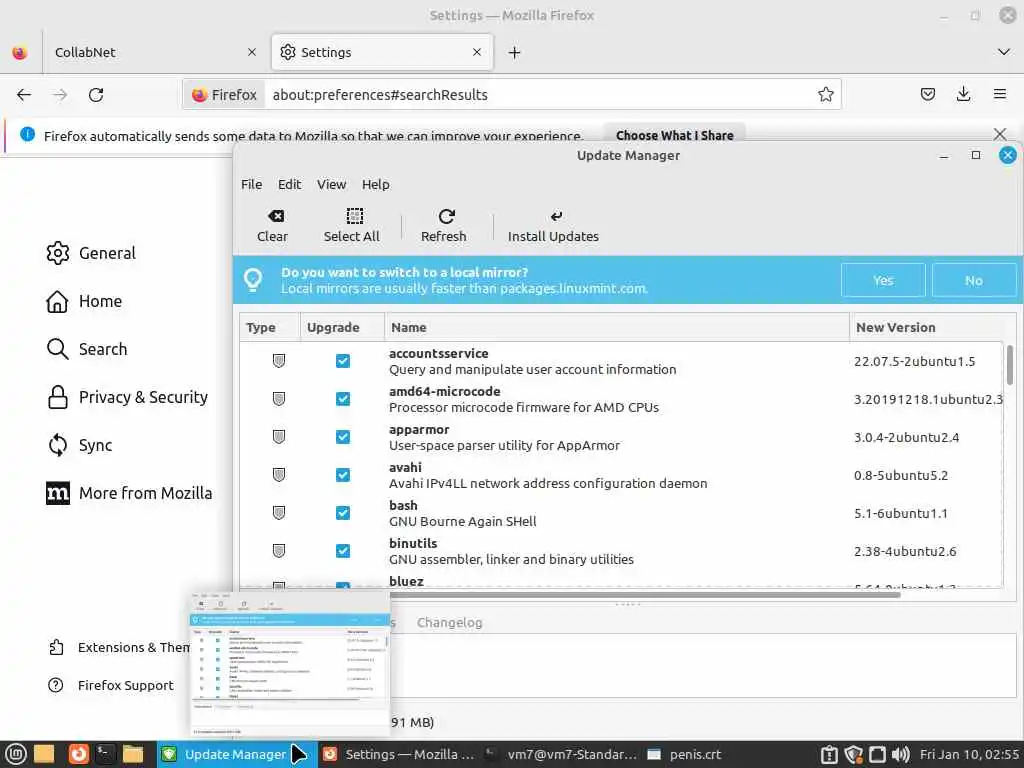Click Yes to switch to local mirror

(x=883, y=280)
